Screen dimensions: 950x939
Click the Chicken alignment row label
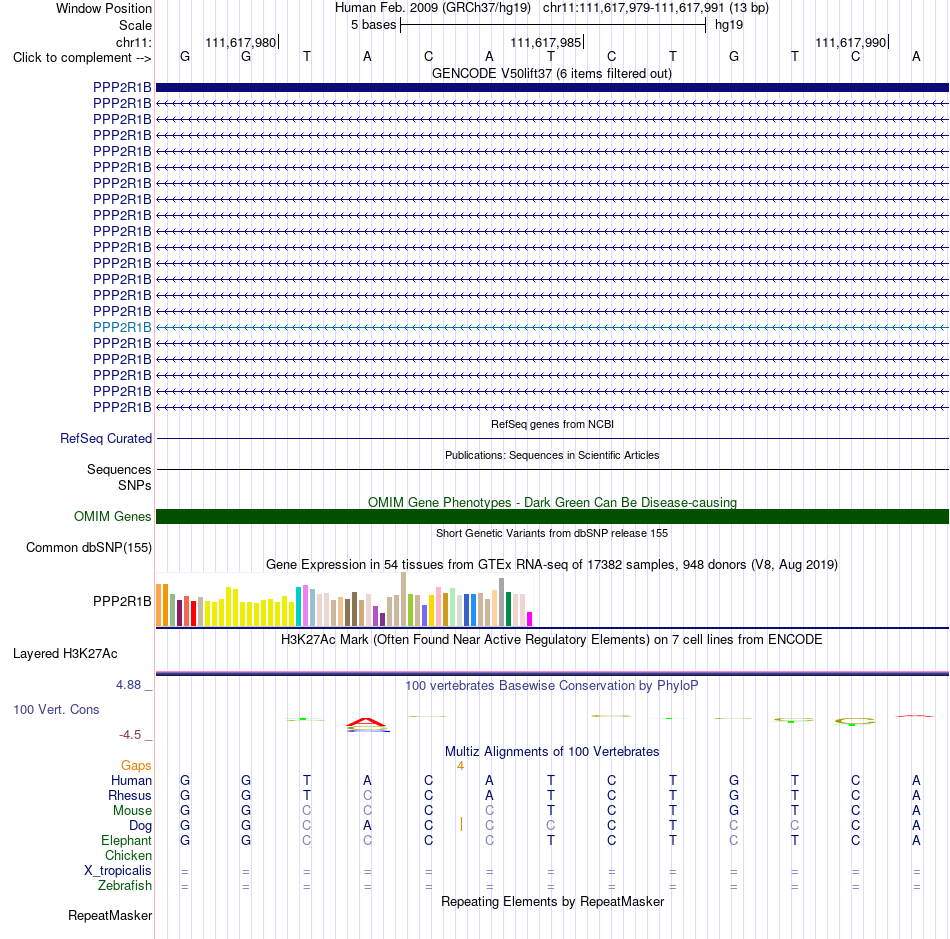[x=128, y=855]
